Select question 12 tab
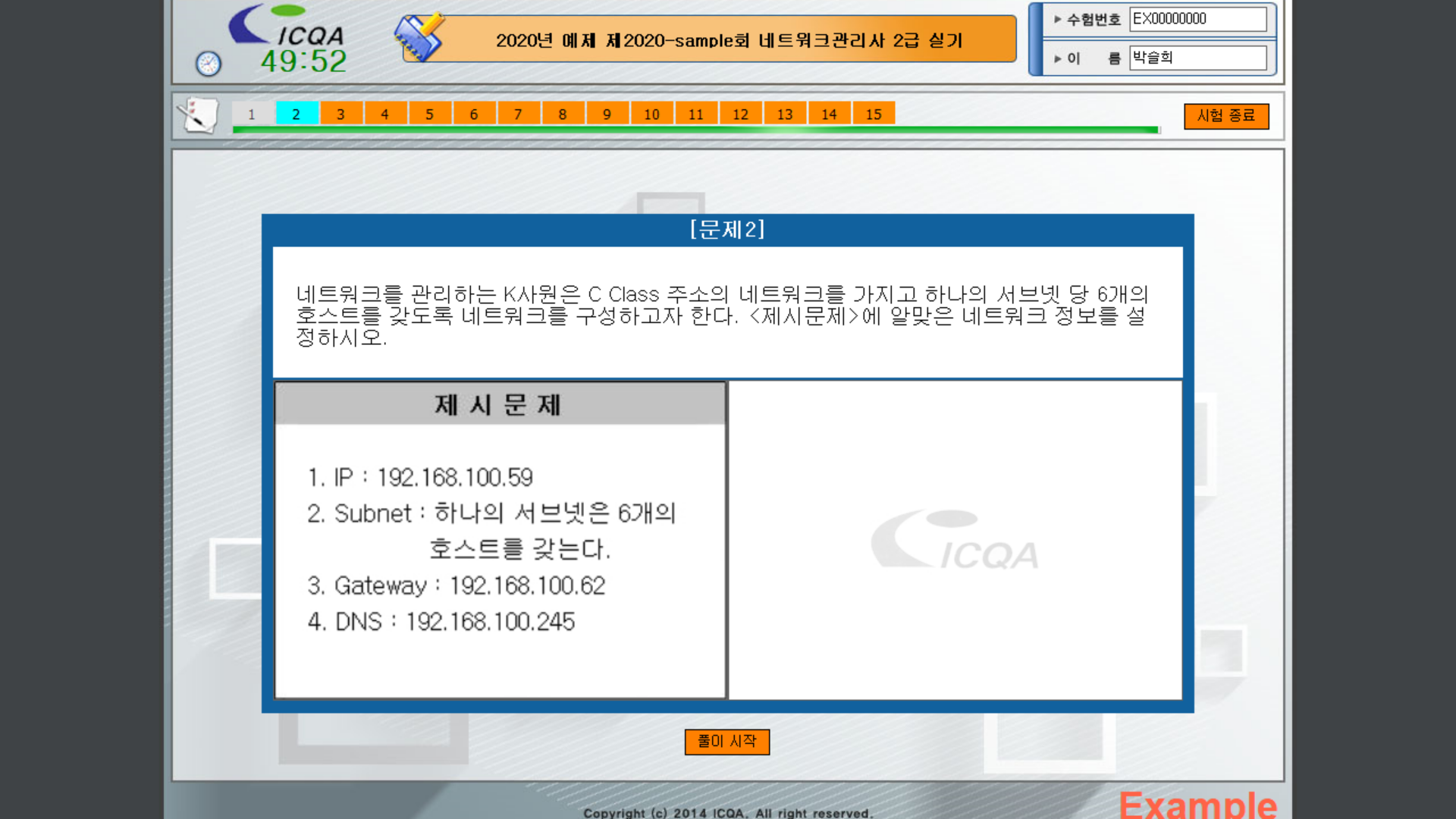The width and height of the screenshot is (1456, 819). pos(740,114)
